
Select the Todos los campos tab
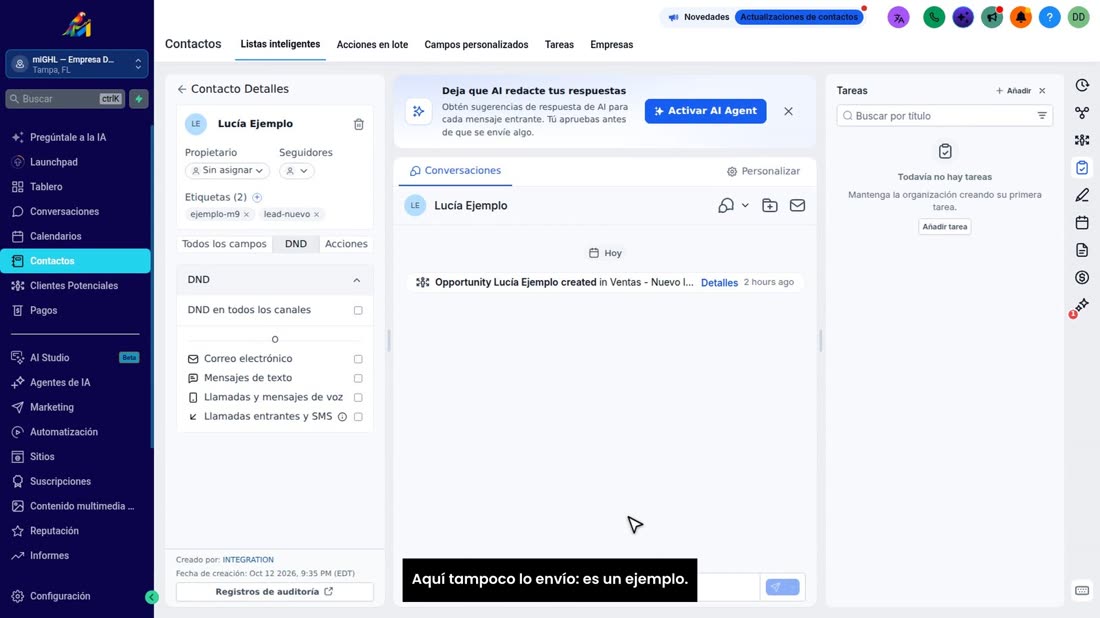click(x=224, y=244)
